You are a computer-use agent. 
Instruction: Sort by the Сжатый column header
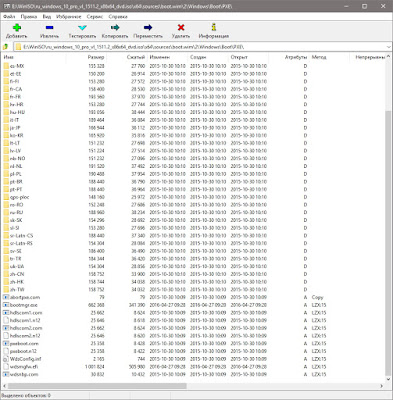coord(127,57)
